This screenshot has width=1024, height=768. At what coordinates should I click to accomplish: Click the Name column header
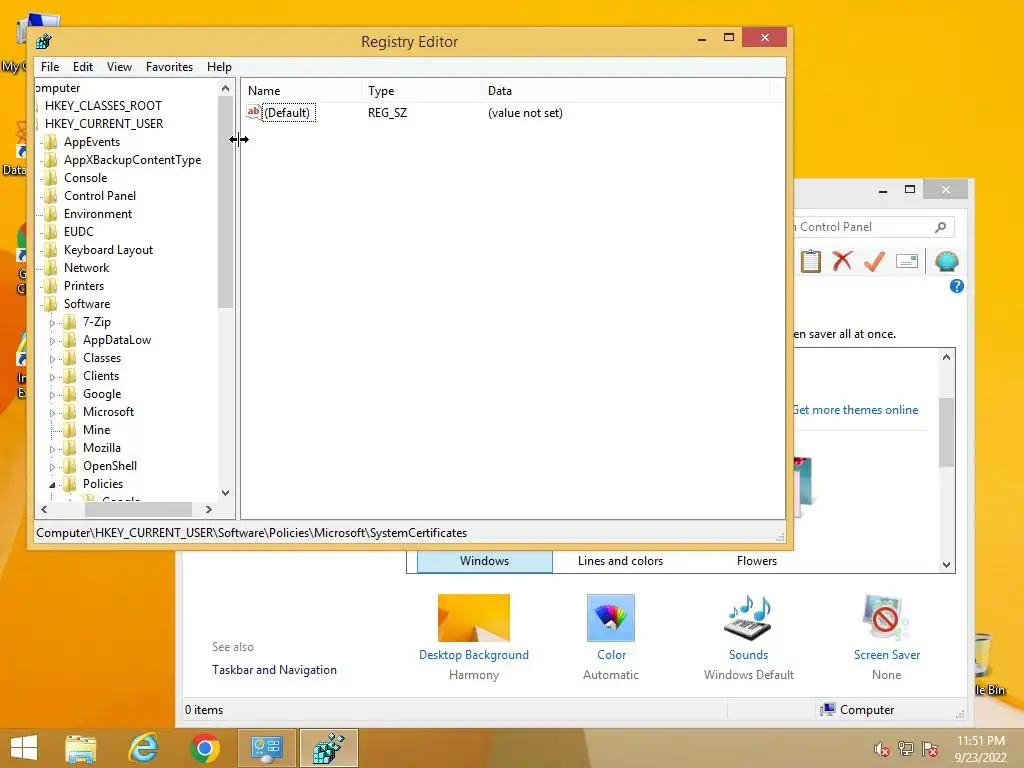301,91
